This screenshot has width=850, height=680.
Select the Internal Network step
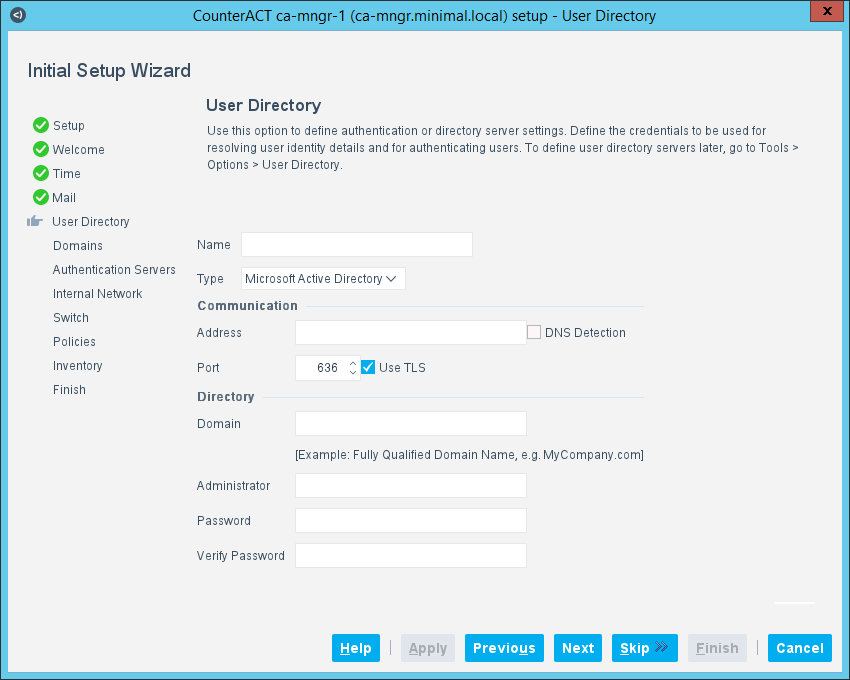(98, 293)
